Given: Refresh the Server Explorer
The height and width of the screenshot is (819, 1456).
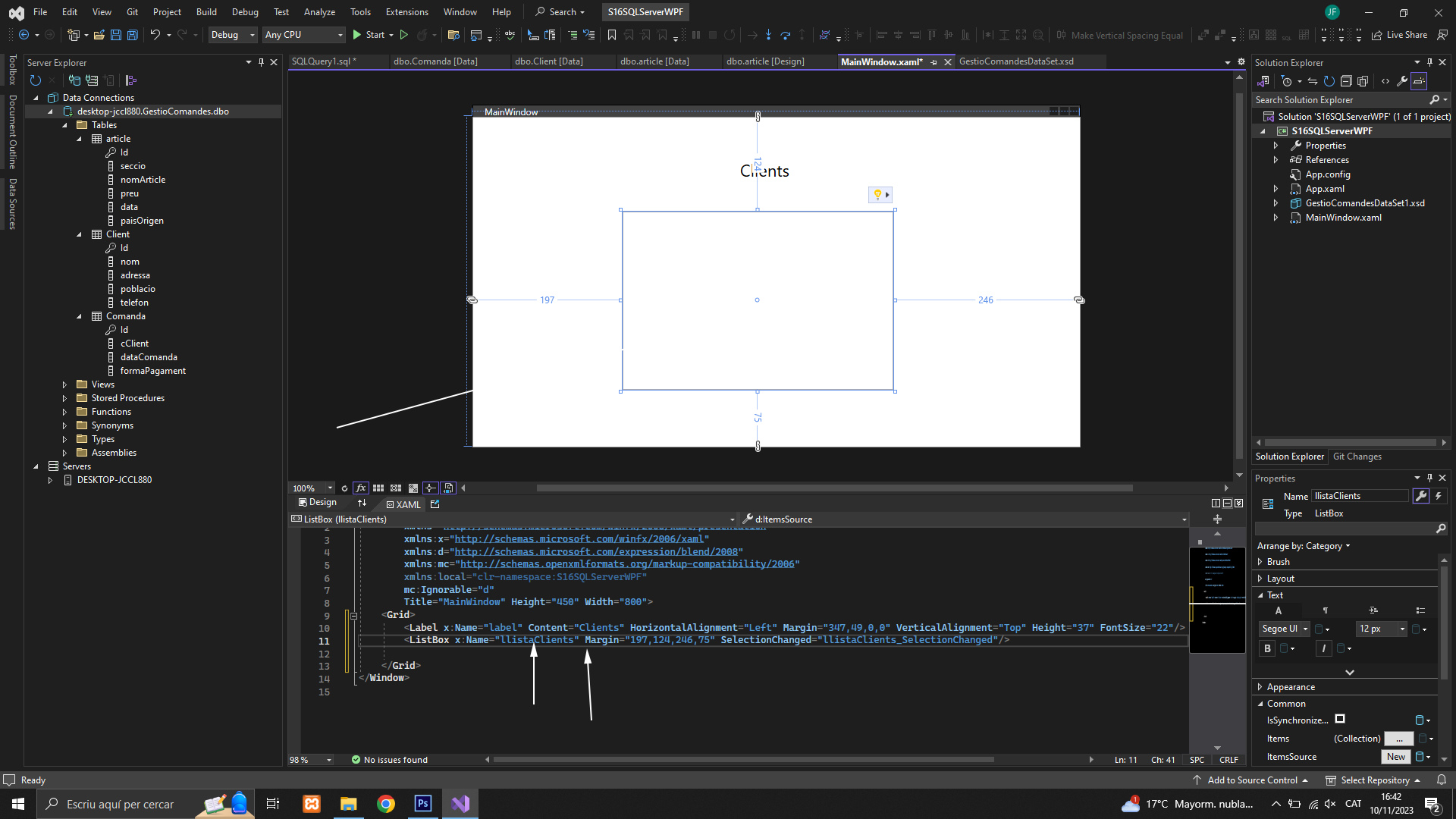Looking at the screenshot, I should coord(36,80).
